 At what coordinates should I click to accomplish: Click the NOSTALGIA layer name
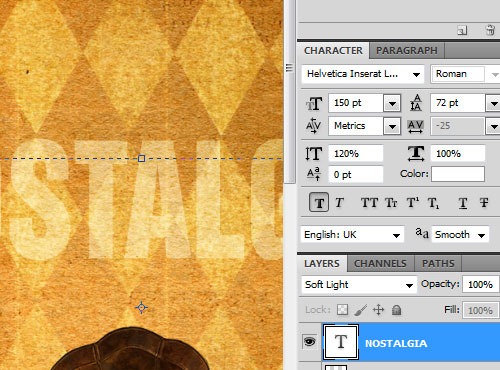396,343
